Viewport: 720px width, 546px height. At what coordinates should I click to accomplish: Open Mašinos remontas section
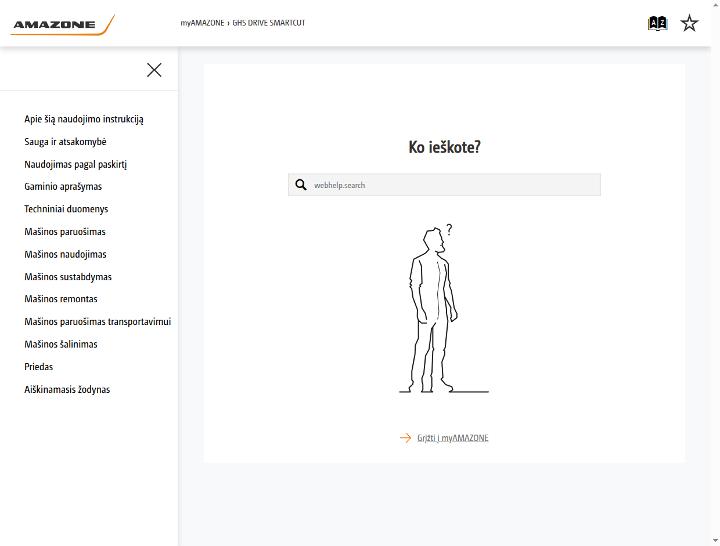pyautogui.click(x=61, y=299)
